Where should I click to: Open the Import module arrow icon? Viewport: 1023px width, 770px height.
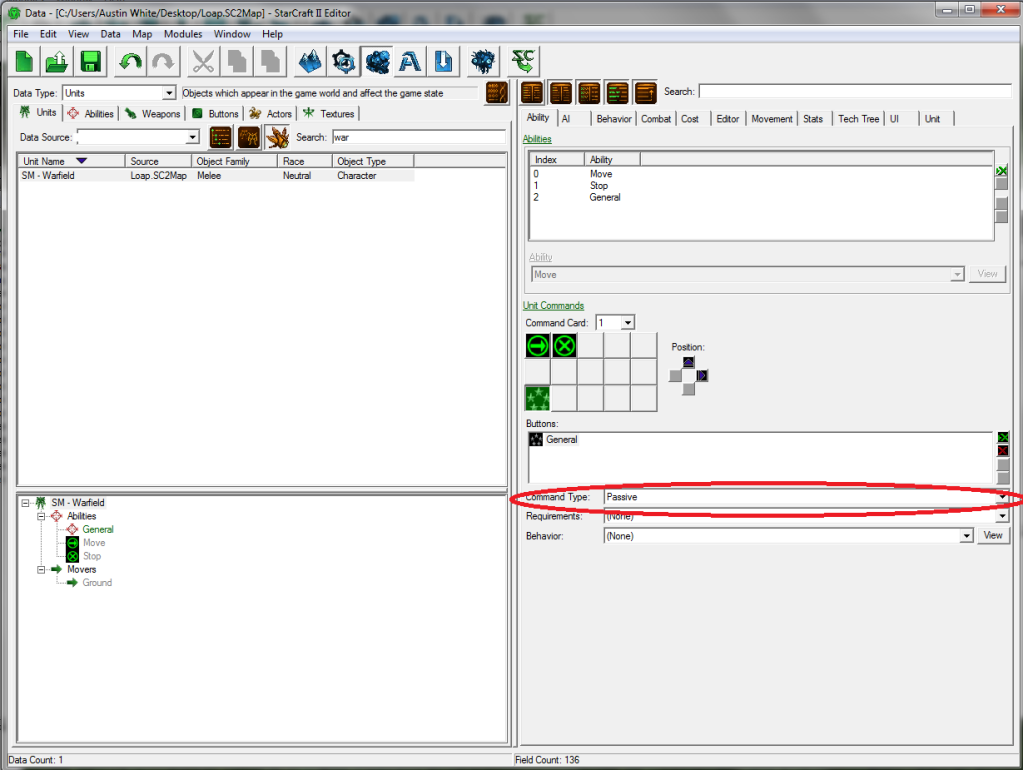(444, 62)
